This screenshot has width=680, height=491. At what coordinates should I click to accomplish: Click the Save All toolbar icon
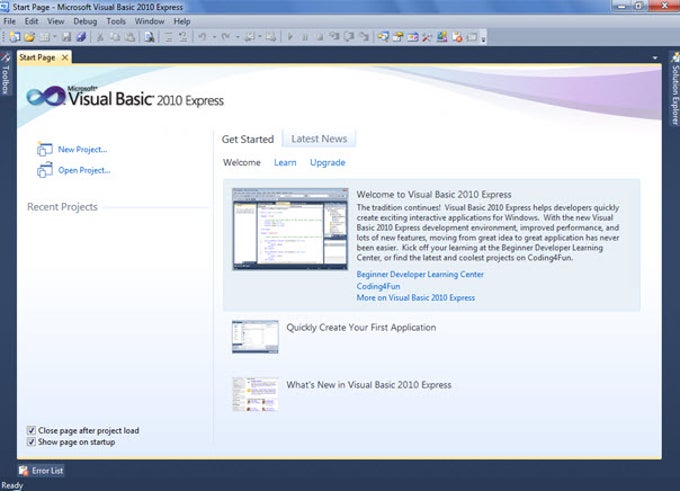tap(81, 37)
